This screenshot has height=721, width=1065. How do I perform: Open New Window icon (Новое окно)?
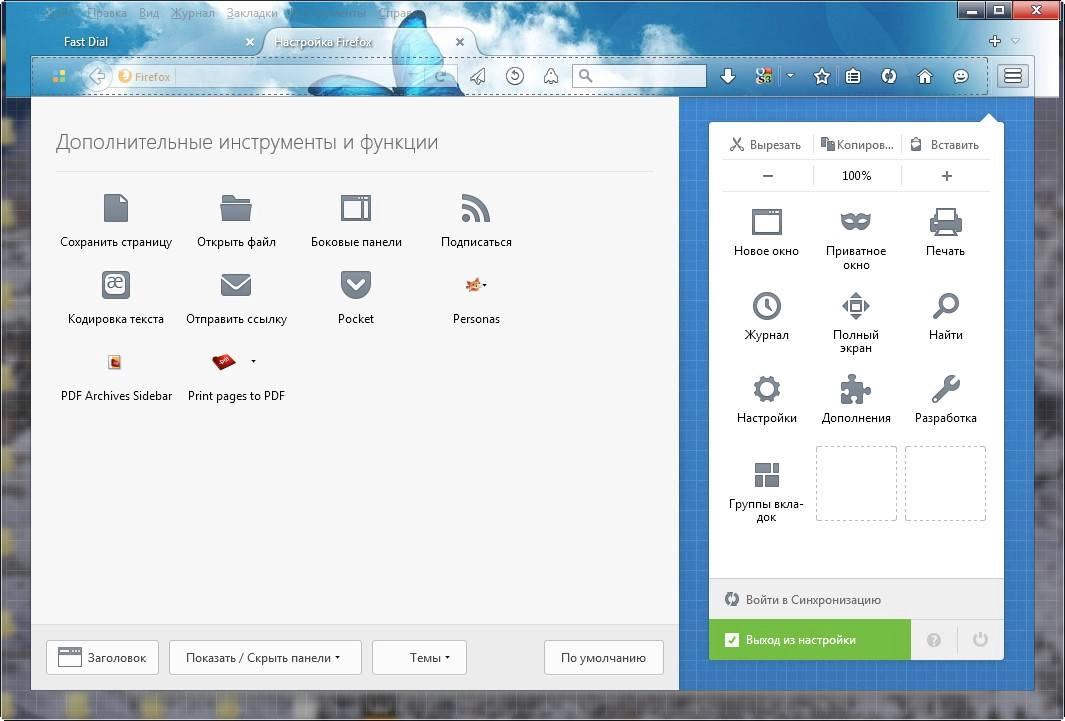pyautogui.click(x=767, y=222)
